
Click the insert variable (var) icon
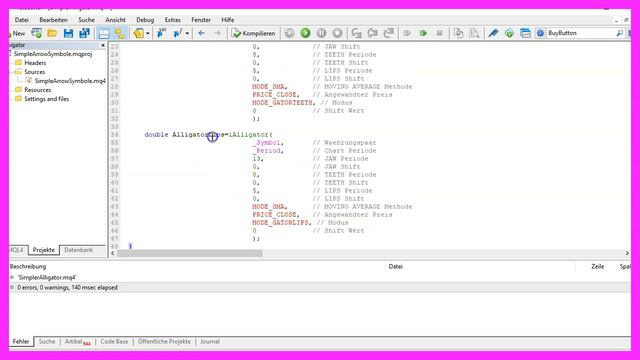click(x=162, y=33)
